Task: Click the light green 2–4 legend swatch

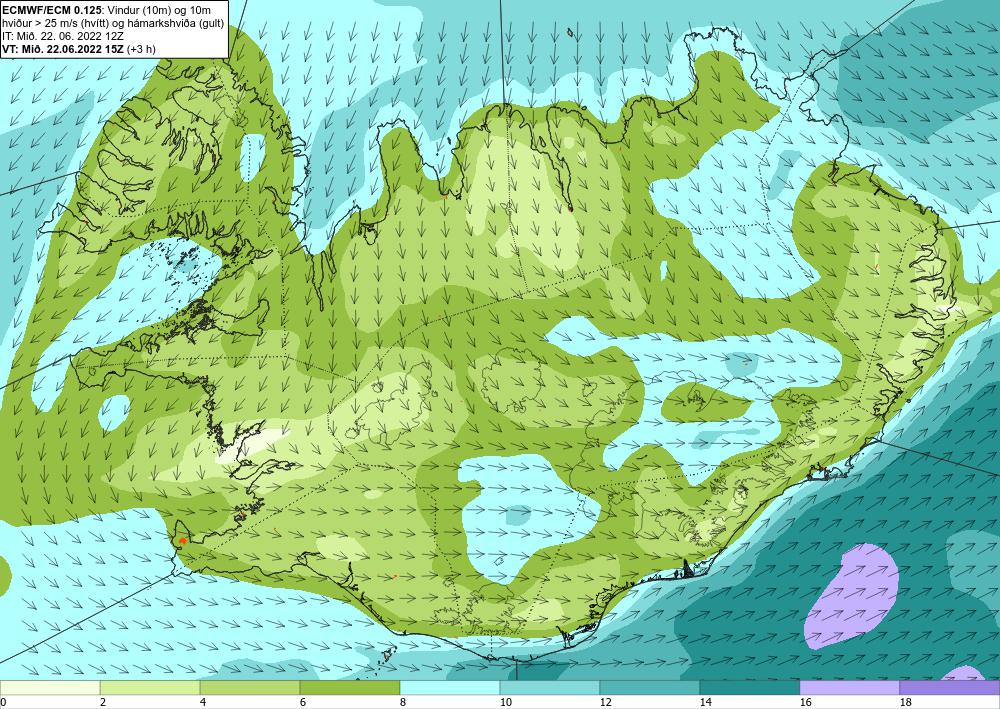Action: 150,688
